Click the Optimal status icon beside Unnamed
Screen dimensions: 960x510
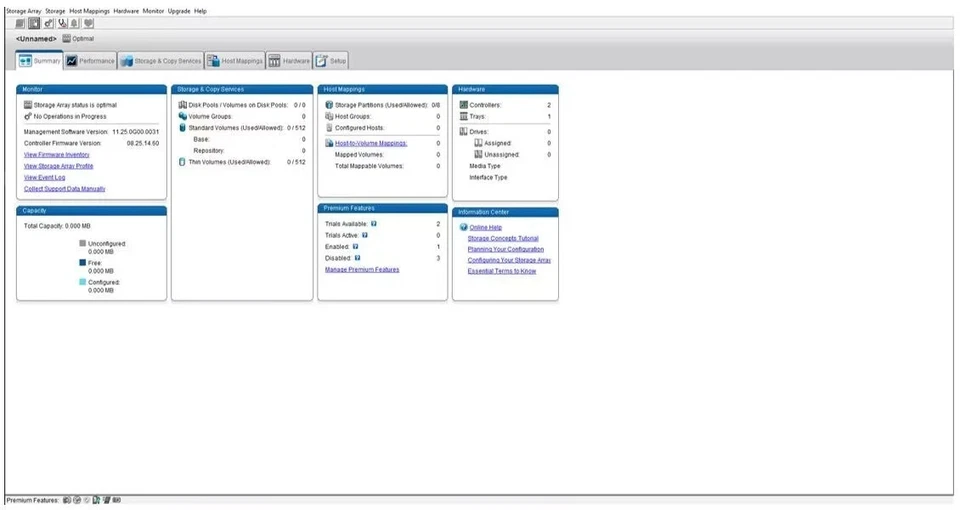[66, 39]
